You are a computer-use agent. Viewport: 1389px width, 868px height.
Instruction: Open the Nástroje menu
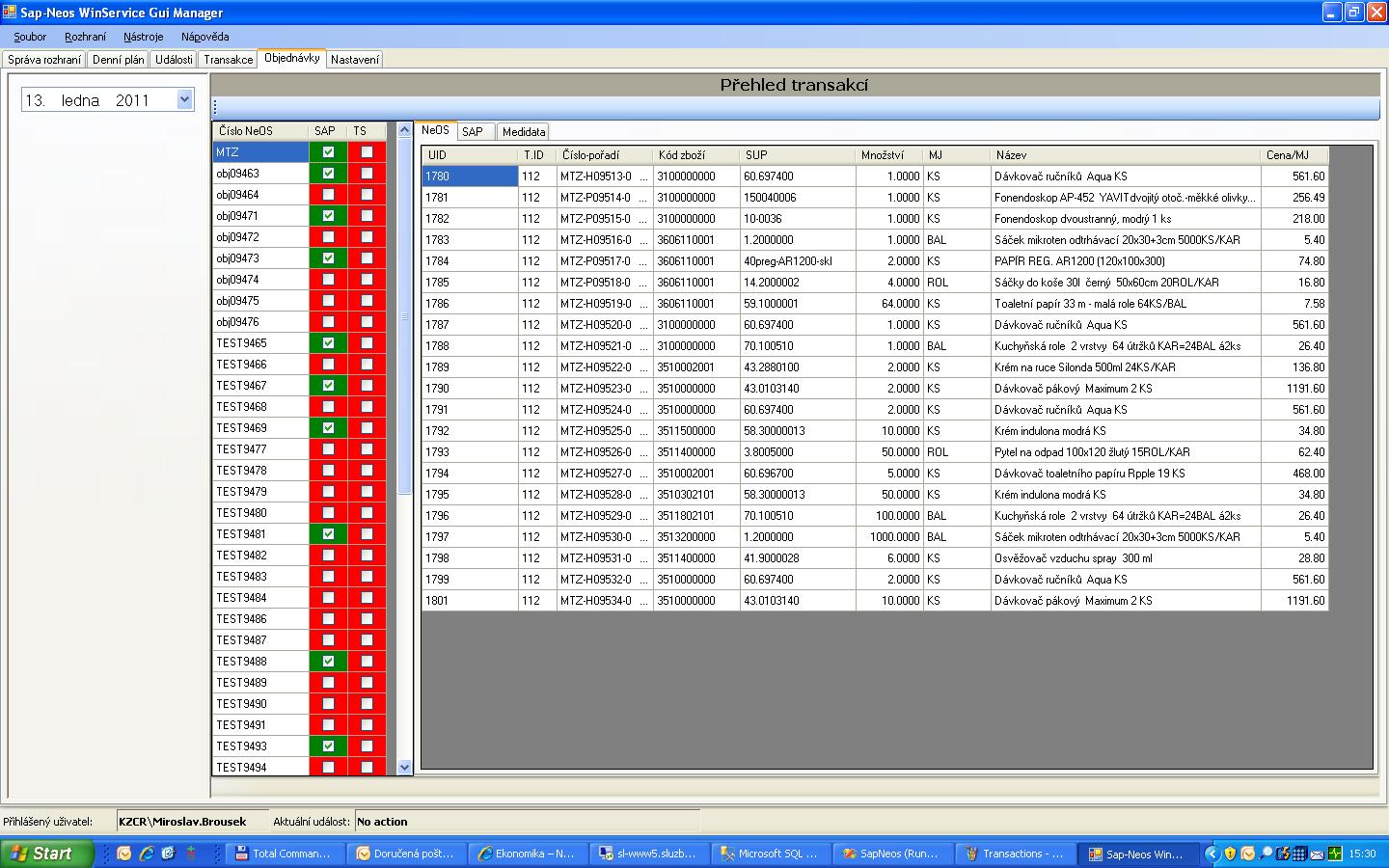click(143, 37)
